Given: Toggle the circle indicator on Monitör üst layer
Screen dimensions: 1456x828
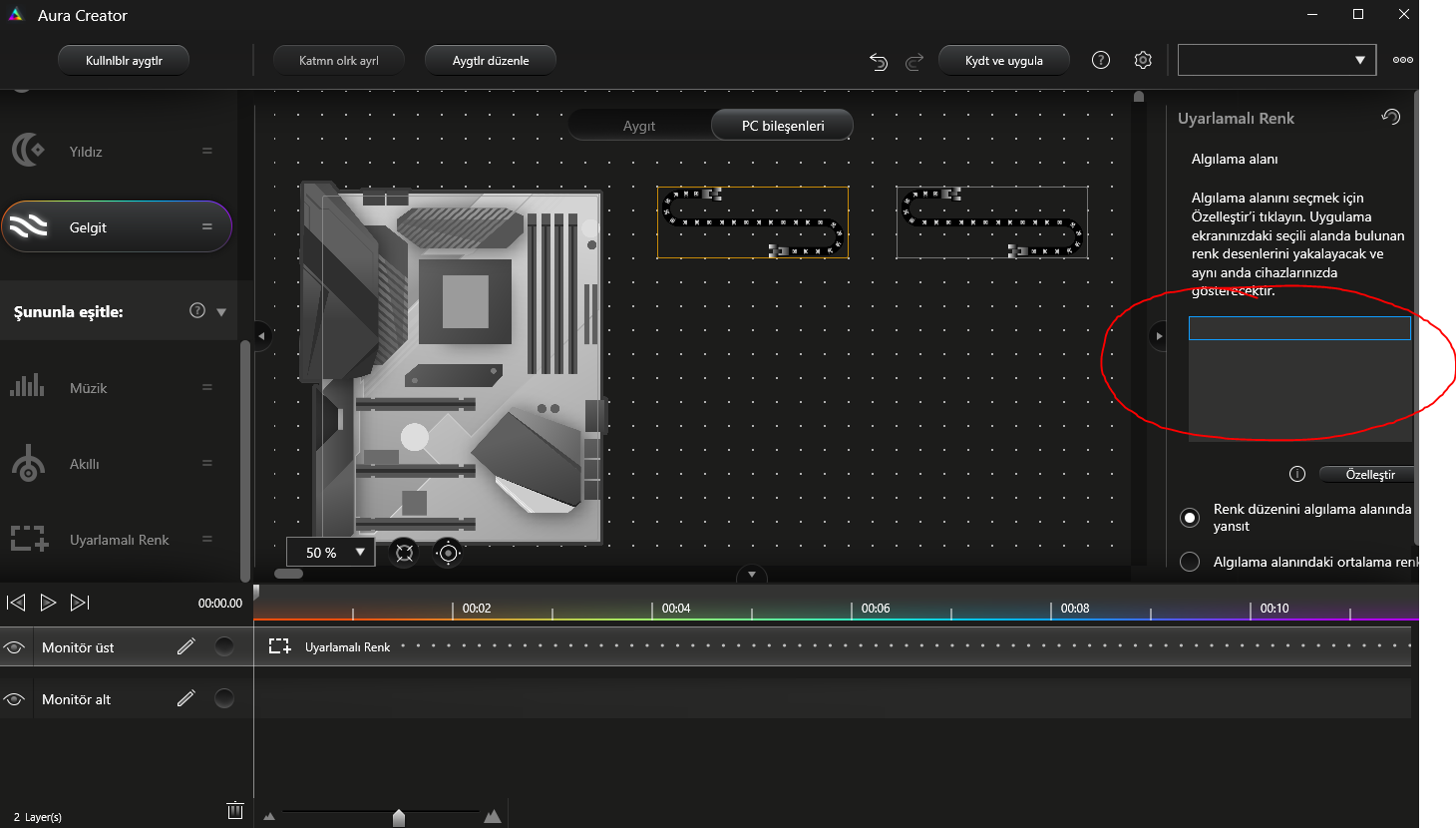Looking at the screenshot, I should [x=224, y=646].
